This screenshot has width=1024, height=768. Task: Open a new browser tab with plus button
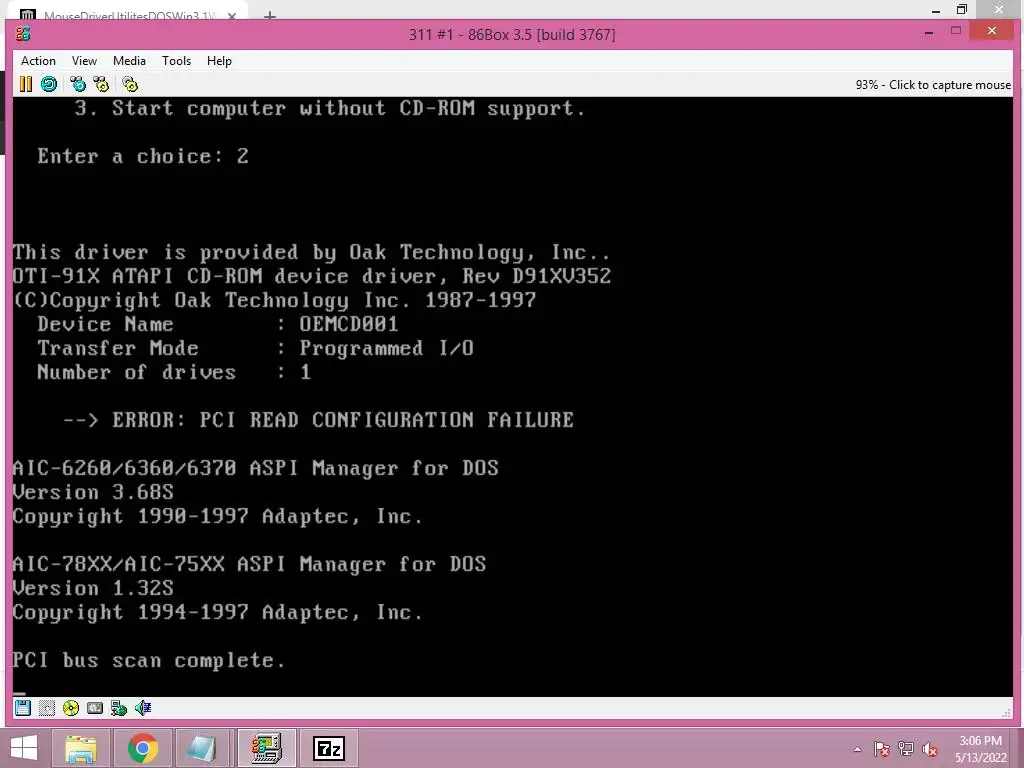tap(270, 15)
